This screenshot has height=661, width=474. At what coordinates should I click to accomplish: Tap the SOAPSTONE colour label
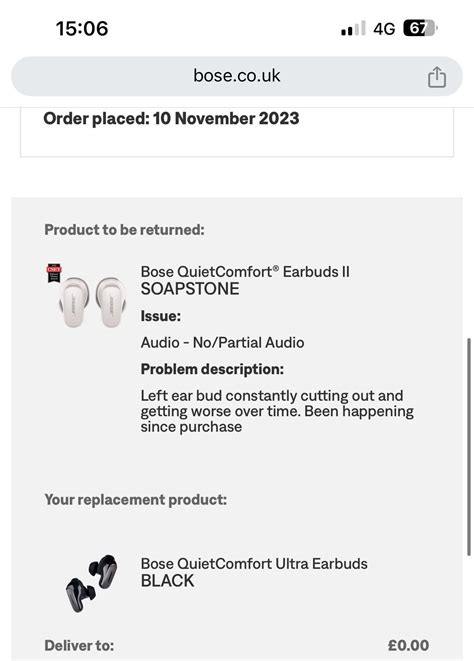click(190, 289)
